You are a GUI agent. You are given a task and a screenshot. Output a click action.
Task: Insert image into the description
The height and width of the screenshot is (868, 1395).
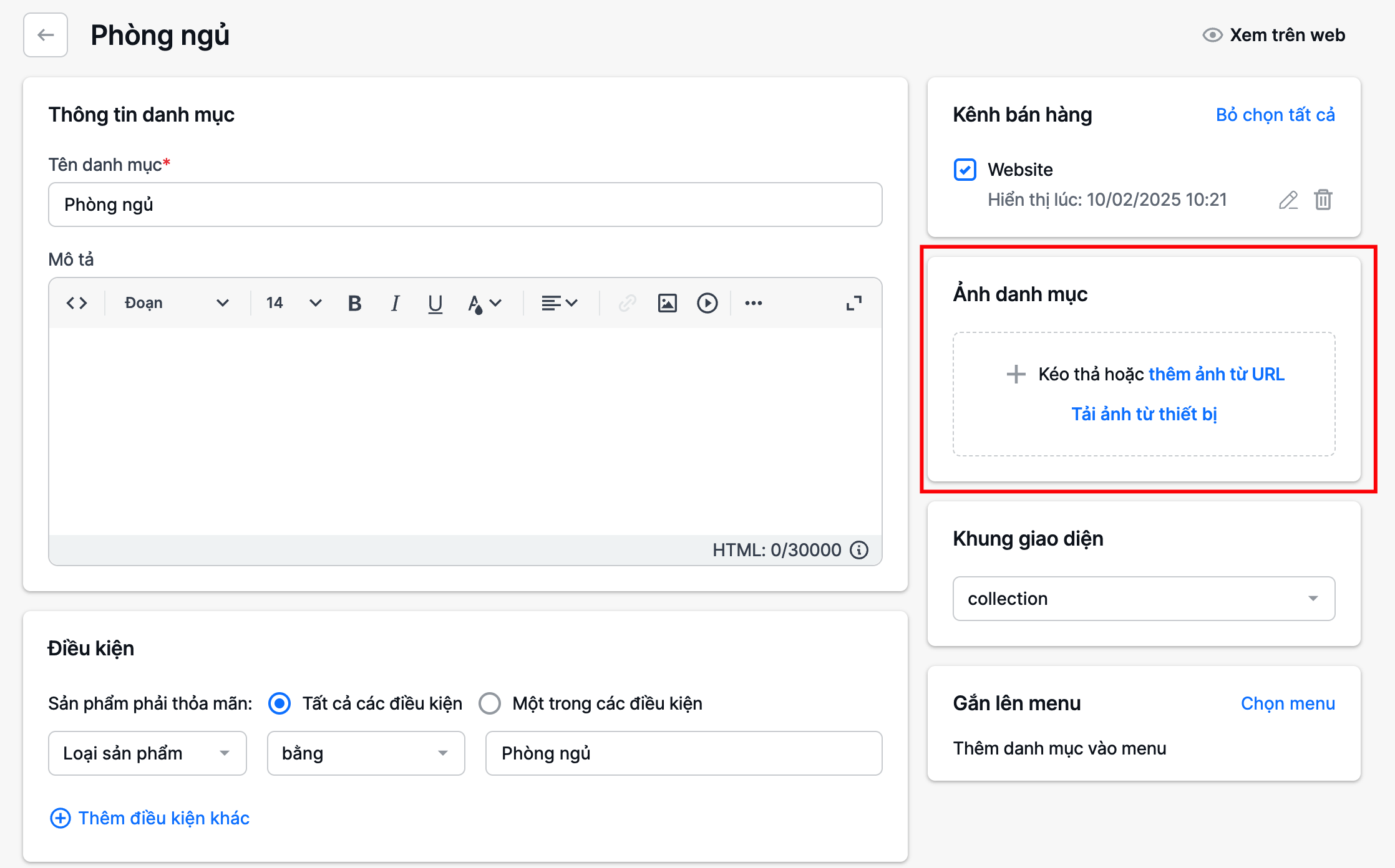pyautogui.click(x=667, y=303)
